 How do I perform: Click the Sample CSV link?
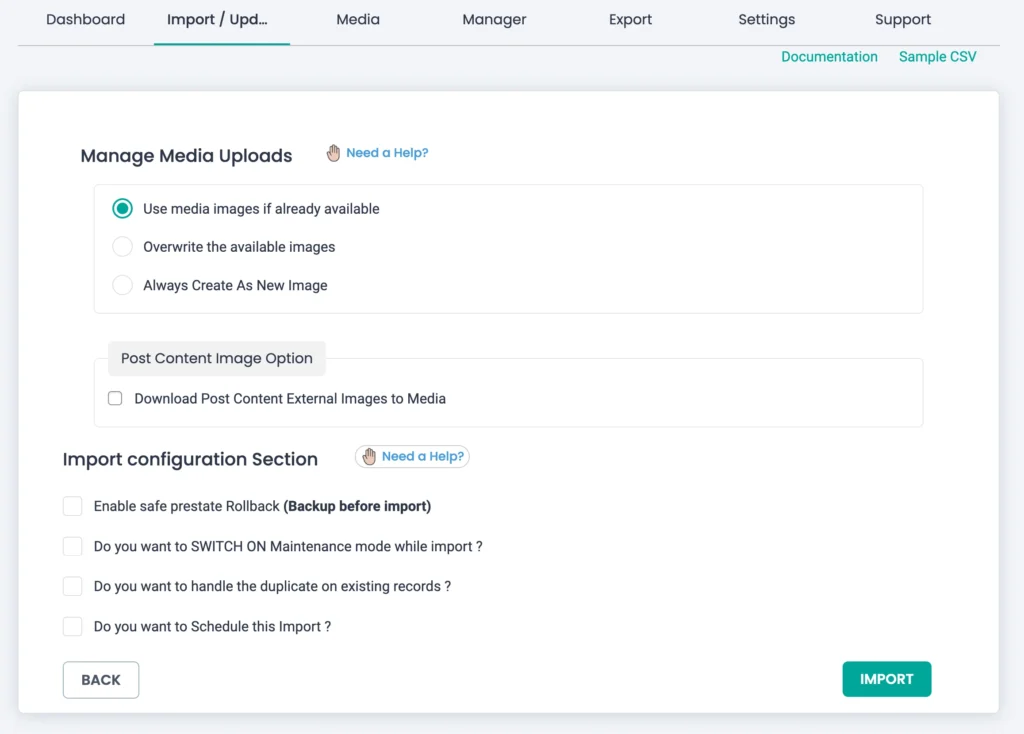click(x=937, y=57)
